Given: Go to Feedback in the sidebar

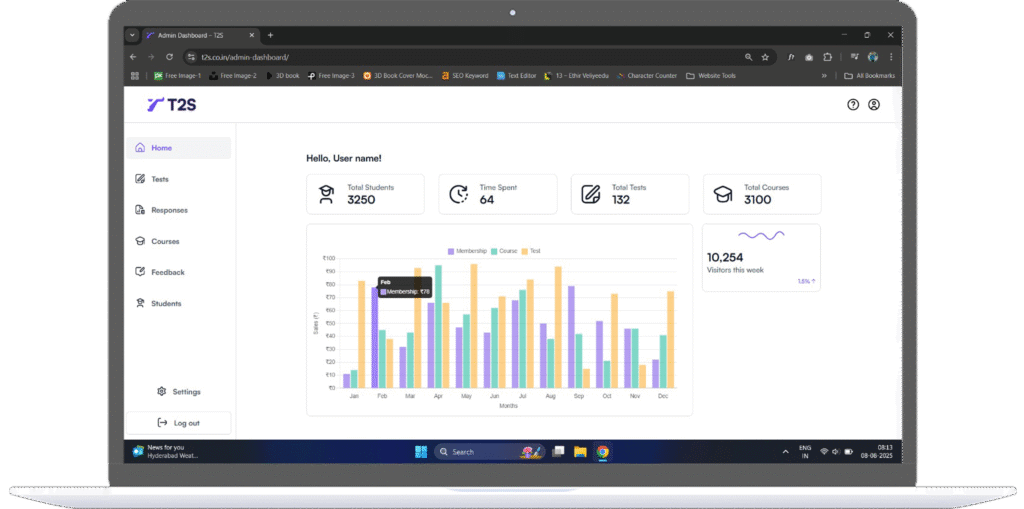Looking at the screenshot, I should tap(167, 272).
